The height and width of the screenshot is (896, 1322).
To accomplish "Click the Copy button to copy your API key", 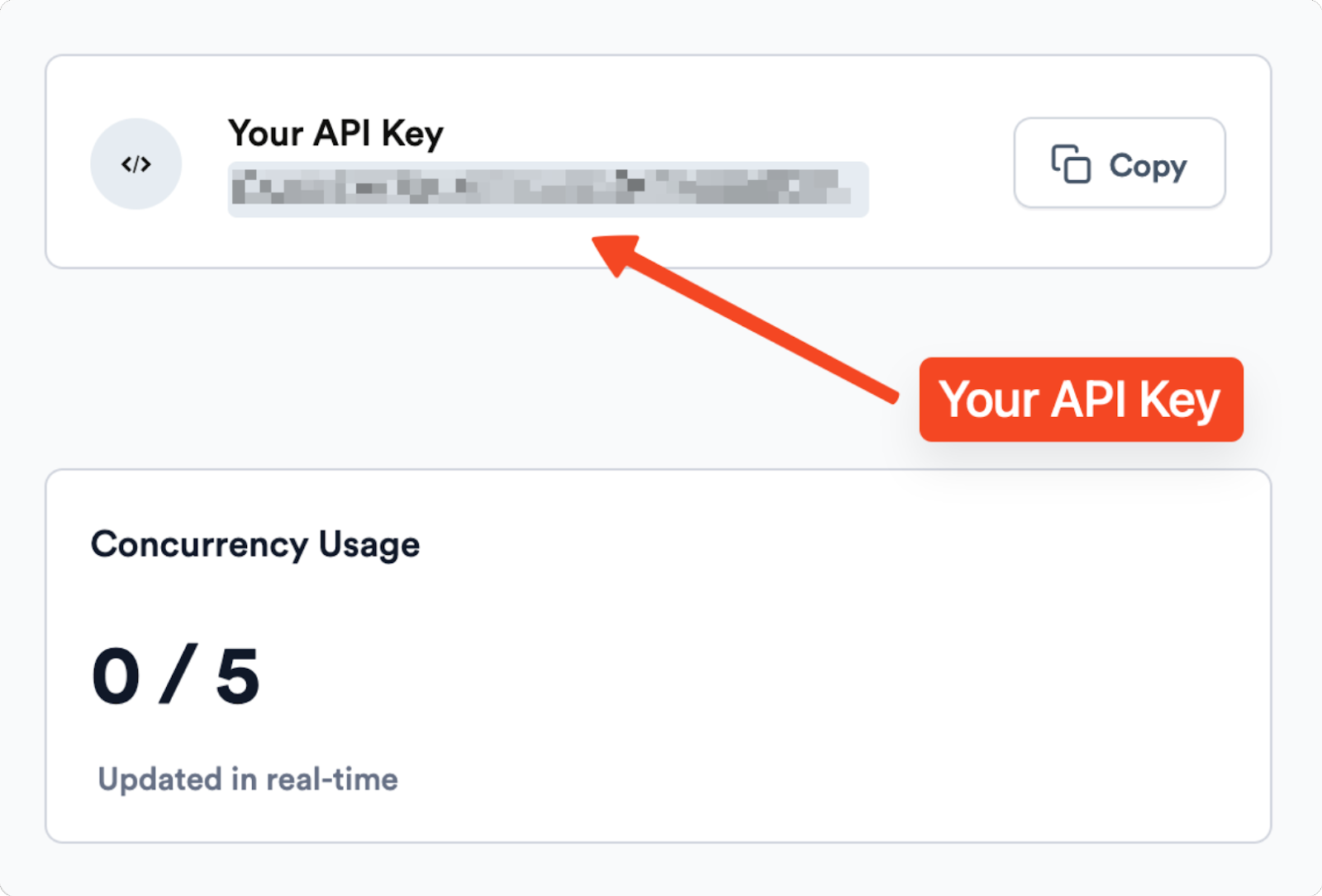I will [1119, 164].
